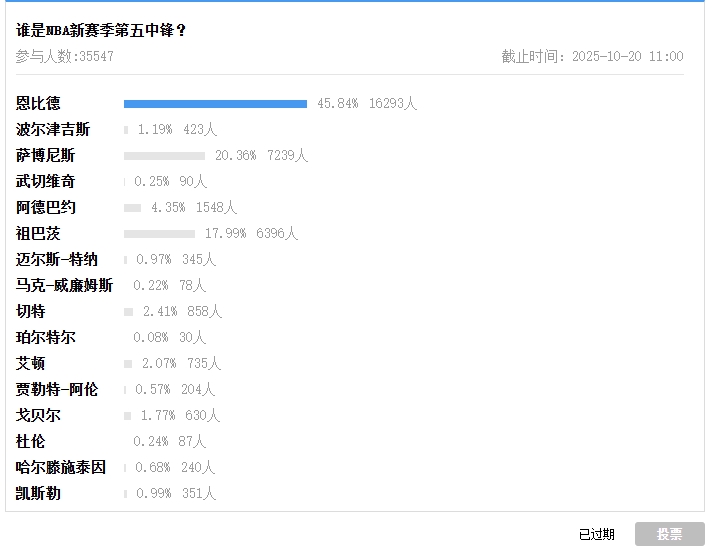712x554 pixels.
Task: Choose 萨博尼斯 in the poll list
Action: click(x=45, y=155)
